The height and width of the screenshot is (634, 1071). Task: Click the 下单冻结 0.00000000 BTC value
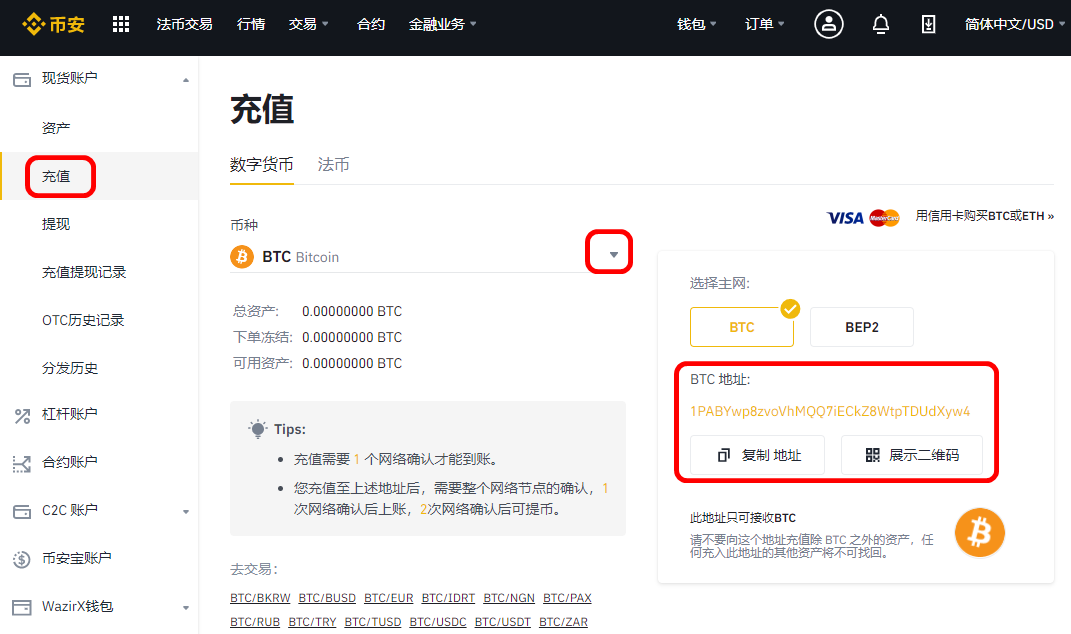click(352, 337)
